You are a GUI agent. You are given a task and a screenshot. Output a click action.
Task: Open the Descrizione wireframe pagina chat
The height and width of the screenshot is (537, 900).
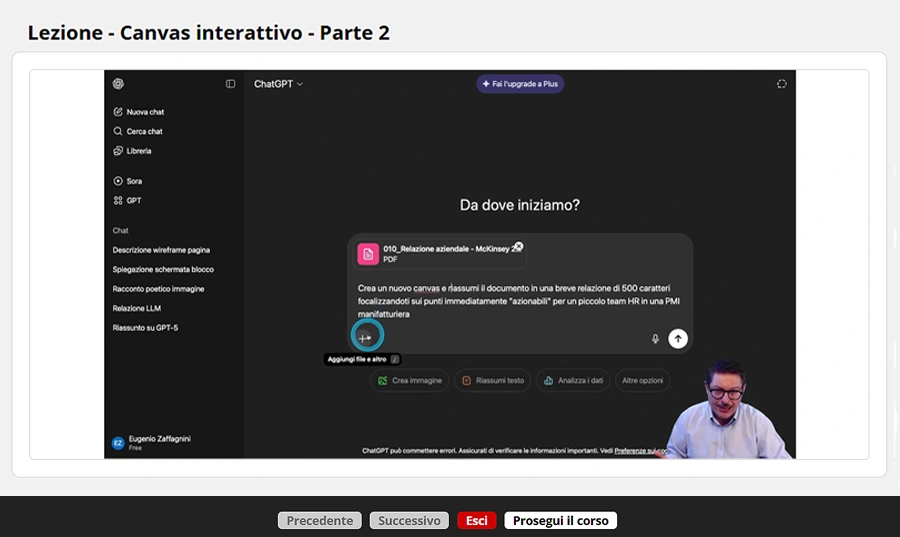click(x=161, y=250)
